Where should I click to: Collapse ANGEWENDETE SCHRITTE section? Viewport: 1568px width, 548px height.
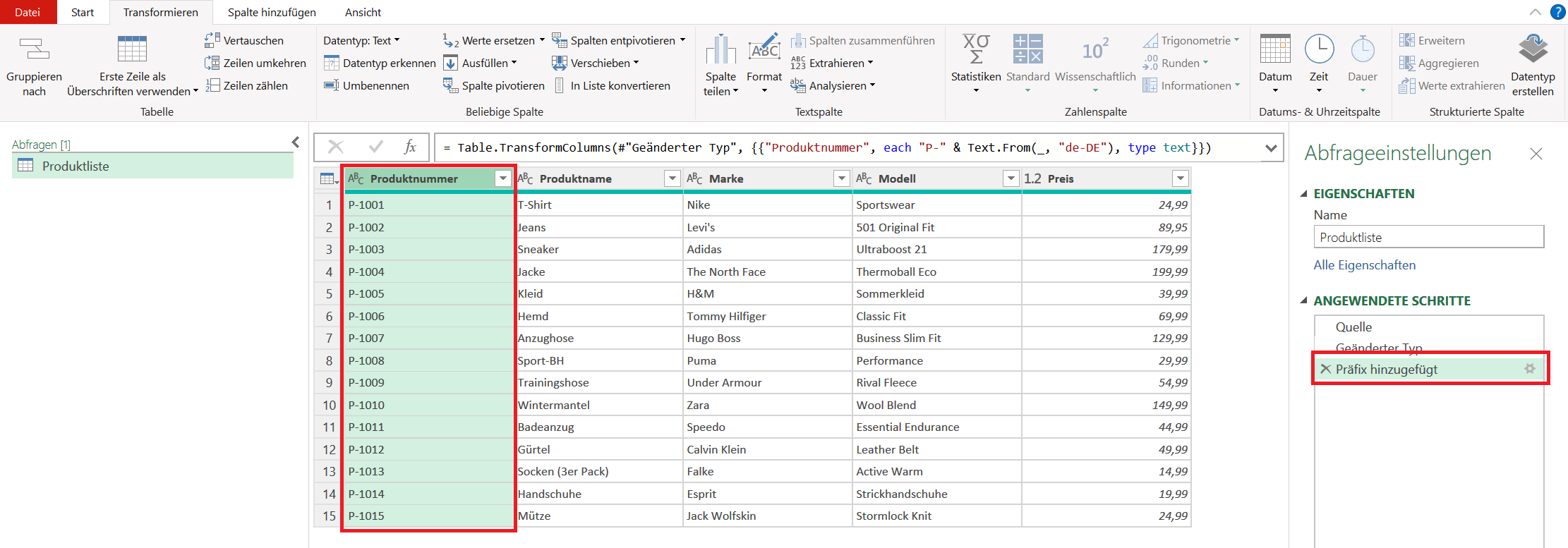[1304, 300]
